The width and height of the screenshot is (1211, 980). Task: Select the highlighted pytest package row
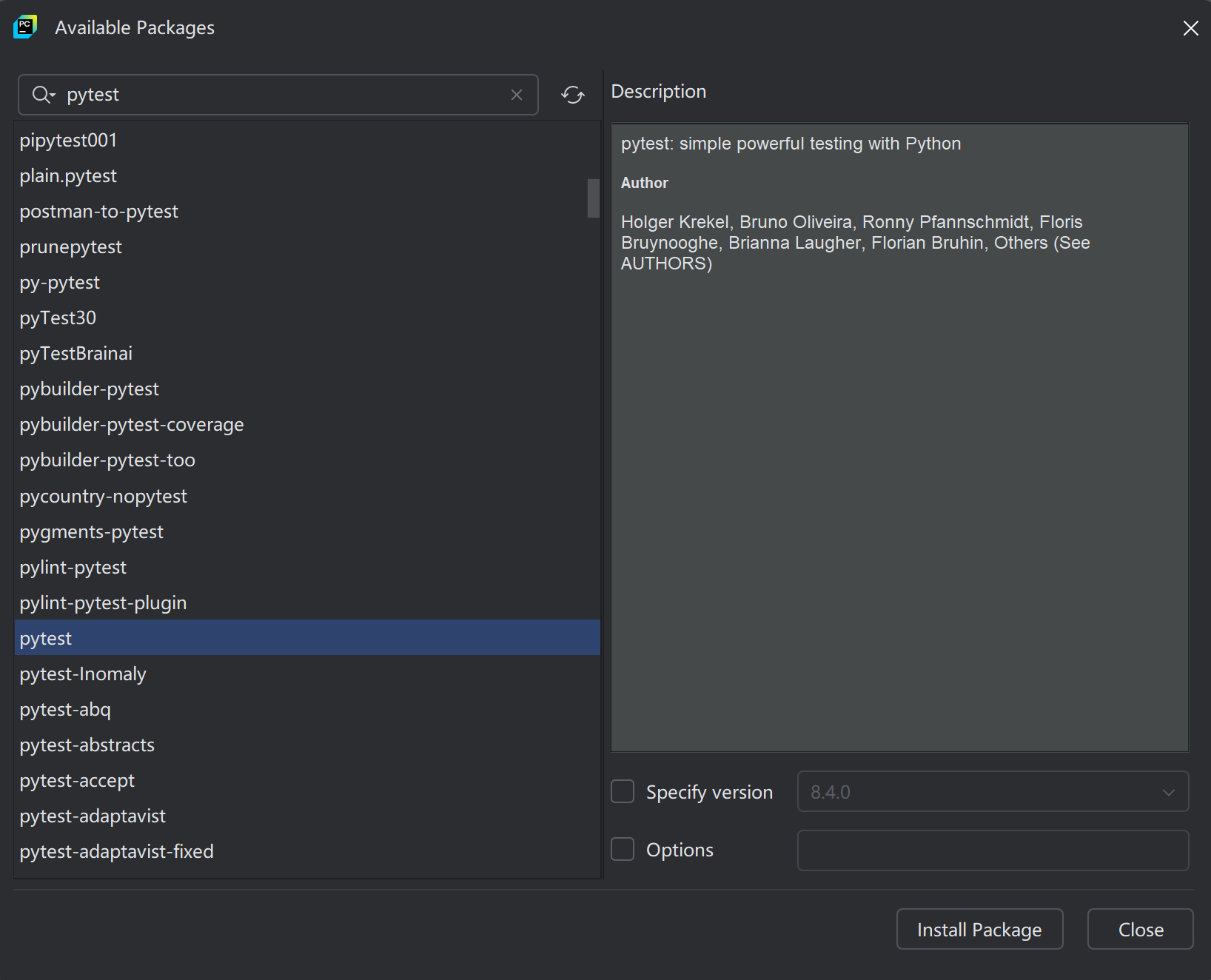[307, 638]
